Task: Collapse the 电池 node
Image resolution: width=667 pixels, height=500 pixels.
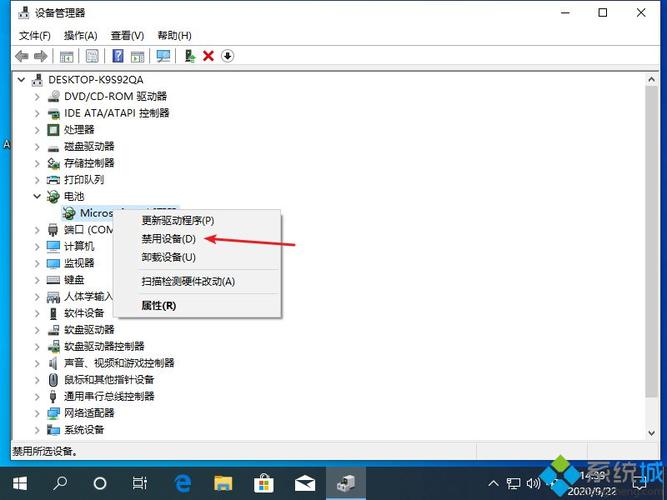Action: click(37, 197)
